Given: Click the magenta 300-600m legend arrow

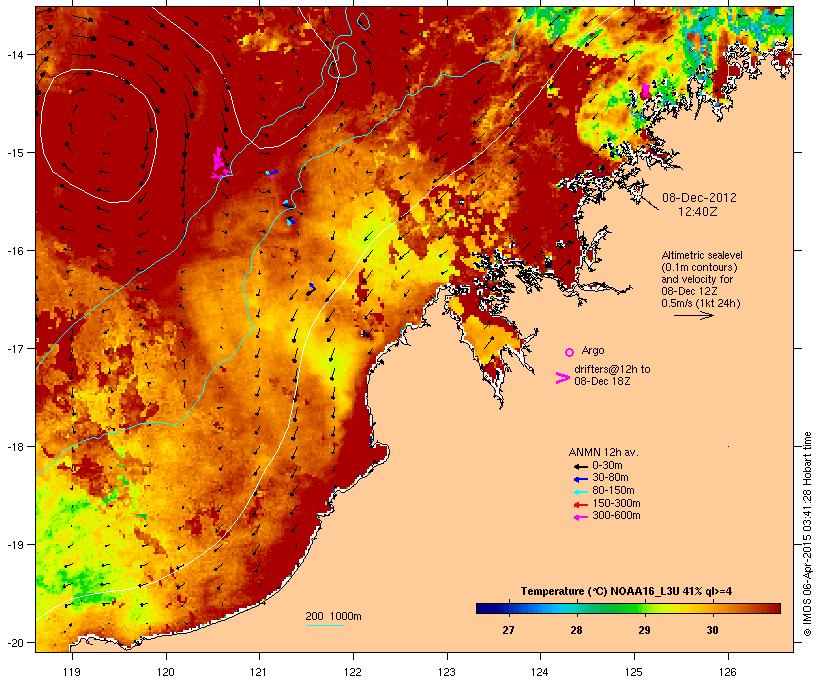Looking at the screenshot, I should pyautogui.click(x=580, y=517).
